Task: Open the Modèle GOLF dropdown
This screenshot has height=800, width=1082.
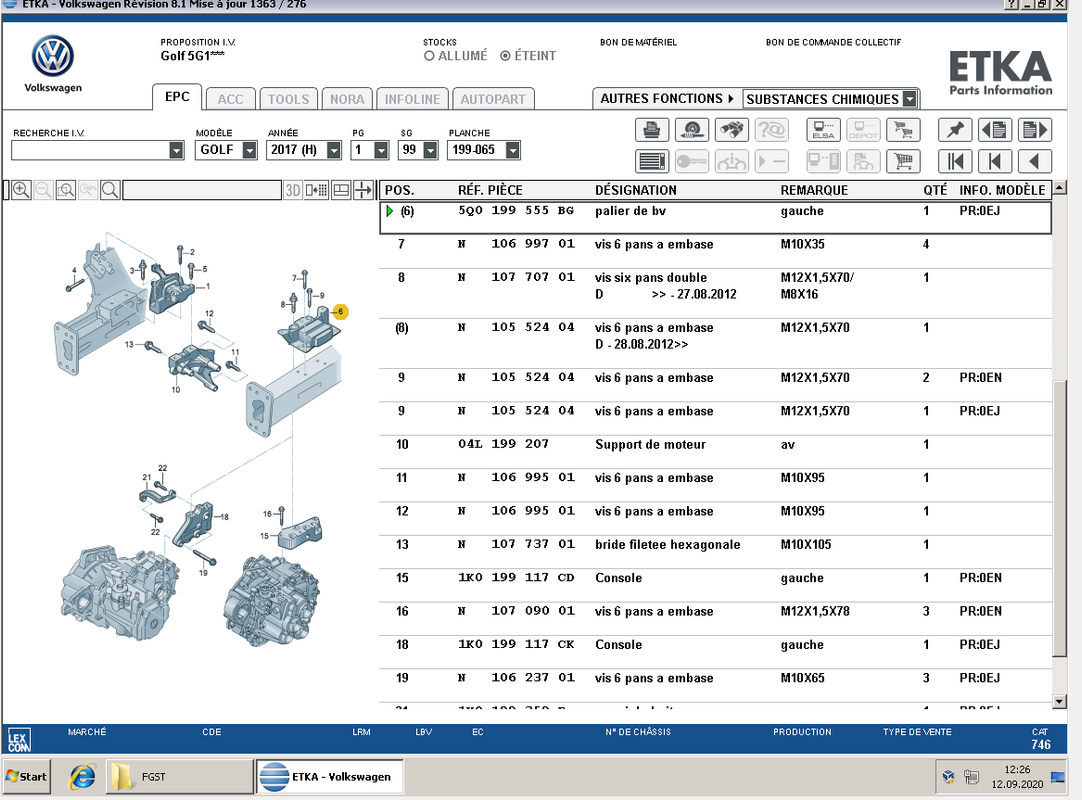Action: (x=250, y=150)
